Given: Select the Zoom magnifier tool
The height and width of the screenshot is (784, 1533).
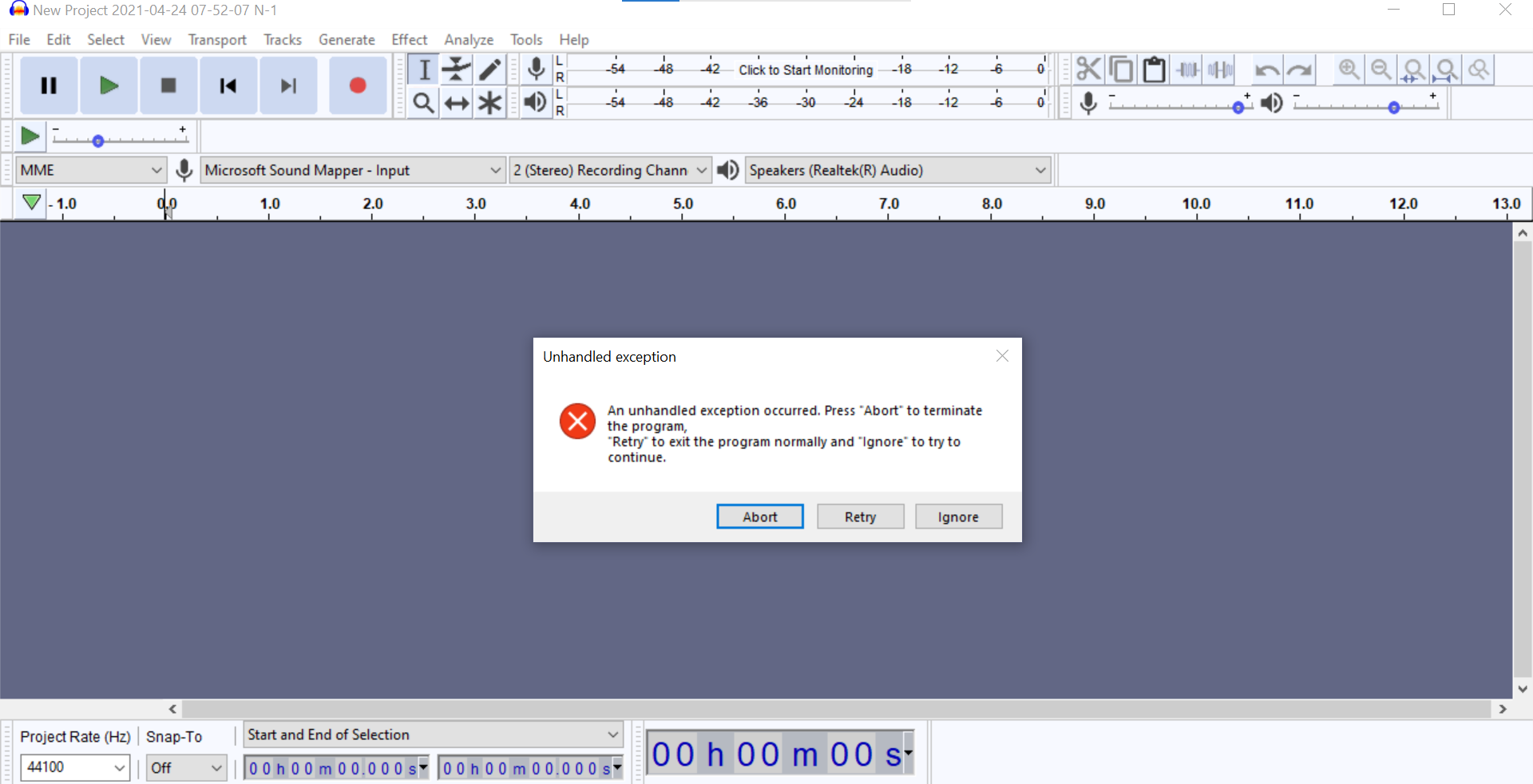Looking at the screenshot, I should [x=424, y=103].
